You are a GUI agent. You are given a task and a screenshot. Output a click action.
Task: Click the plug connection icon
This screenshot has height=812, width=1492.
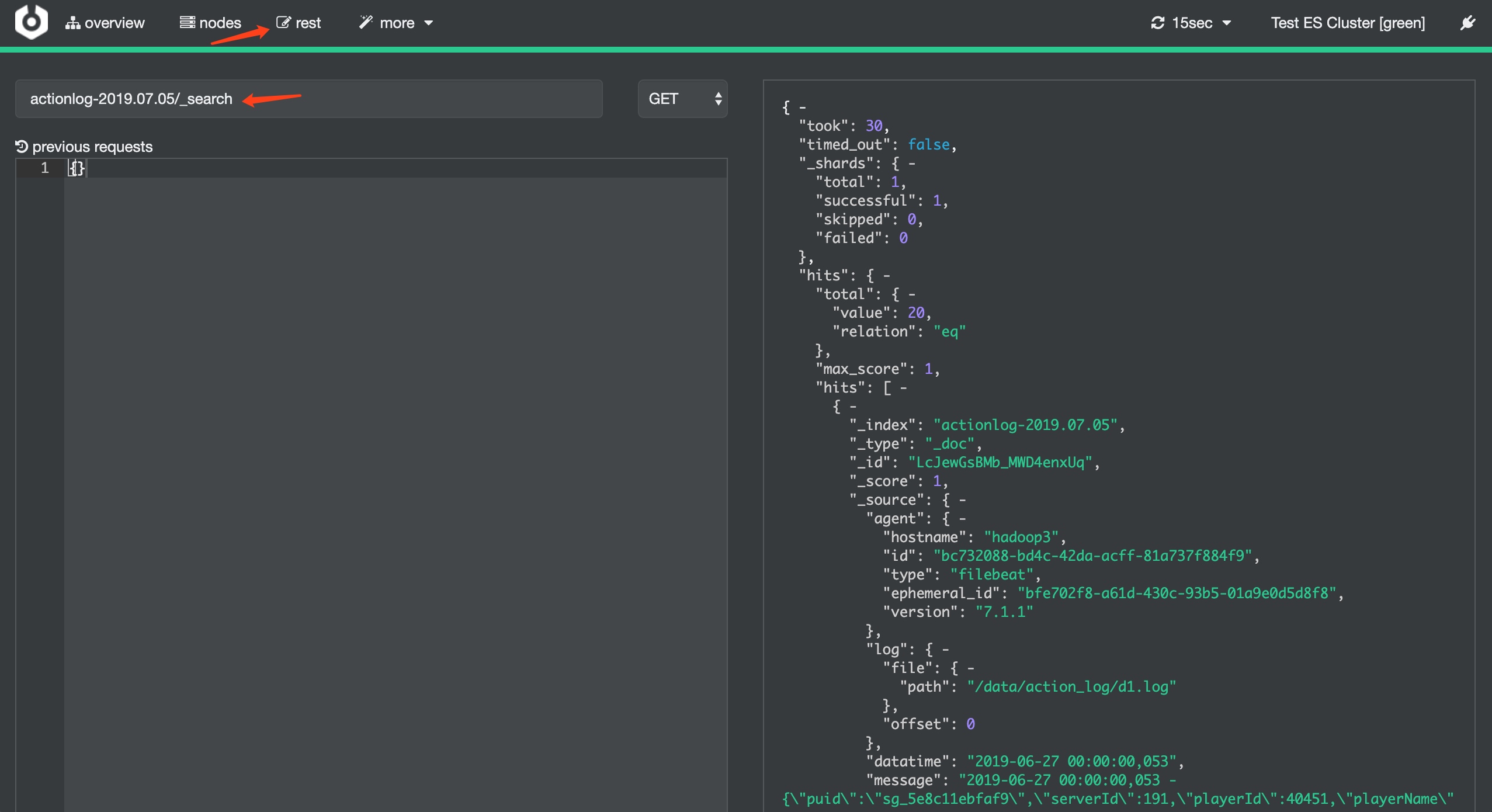pyautogui.click(x=1467, y=23)
